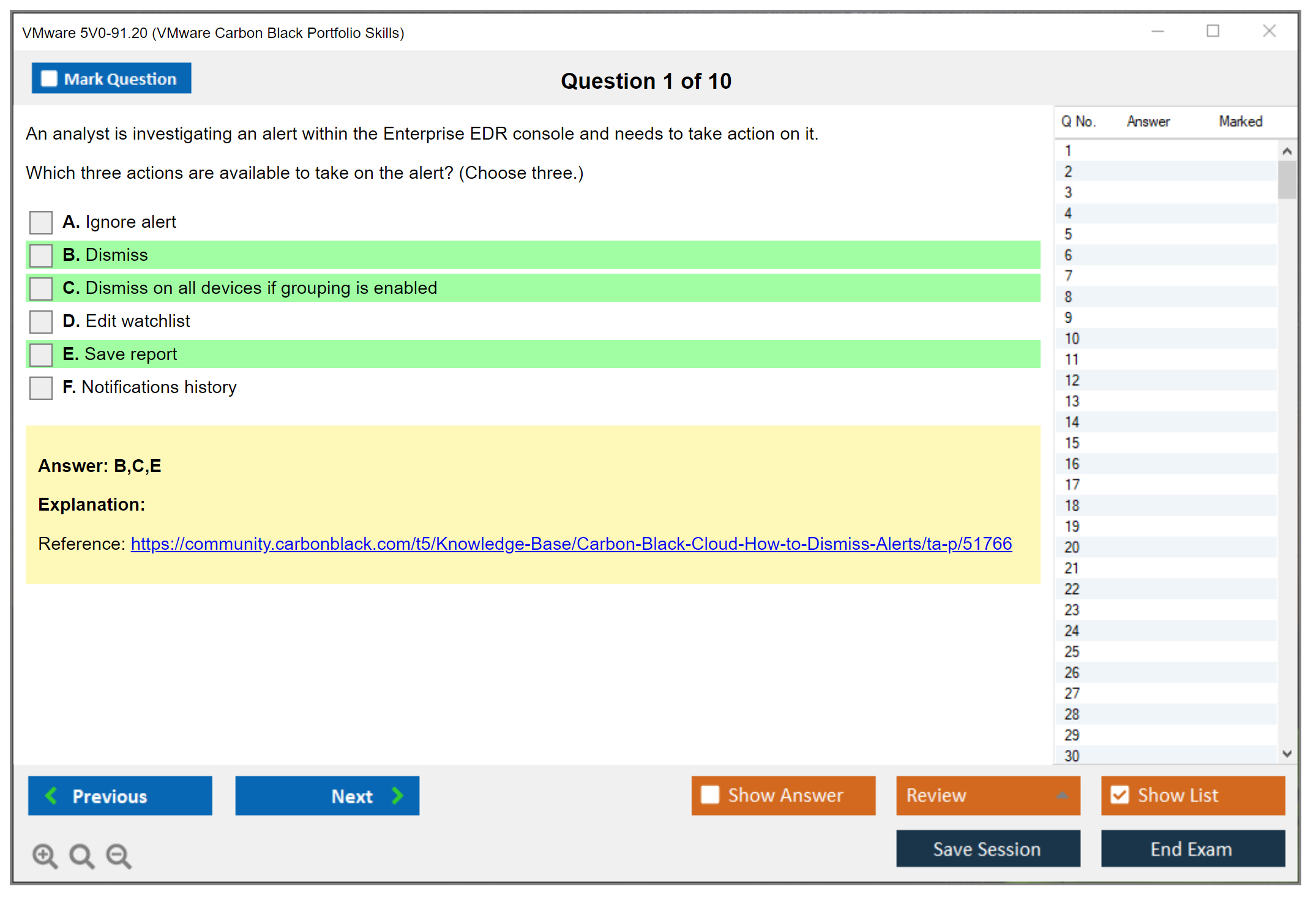This screenshot has height=900, width=1316.
Task: Click the question list scrollbar thumb
Action: 1287,179
